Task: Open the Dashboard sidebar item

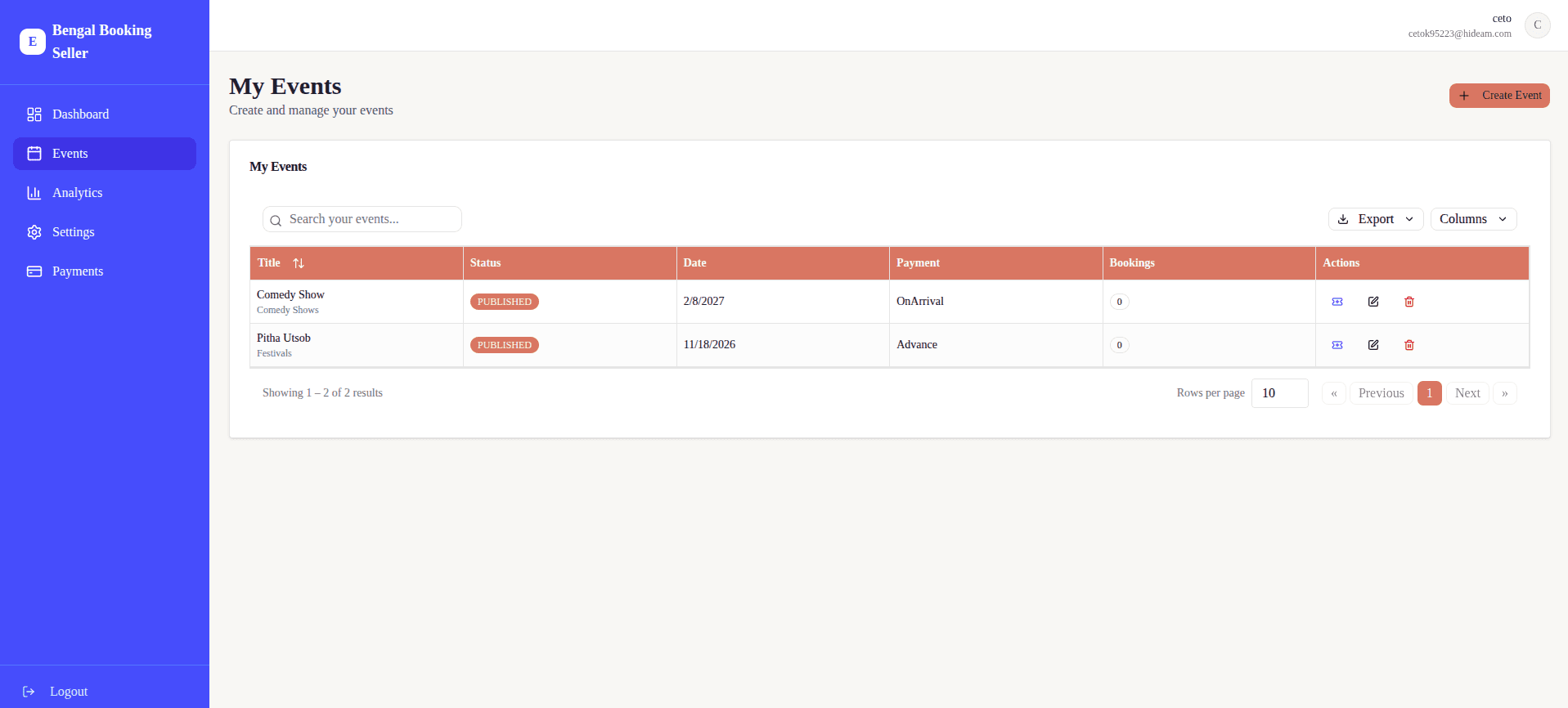Action: click(x=105, y=114)
